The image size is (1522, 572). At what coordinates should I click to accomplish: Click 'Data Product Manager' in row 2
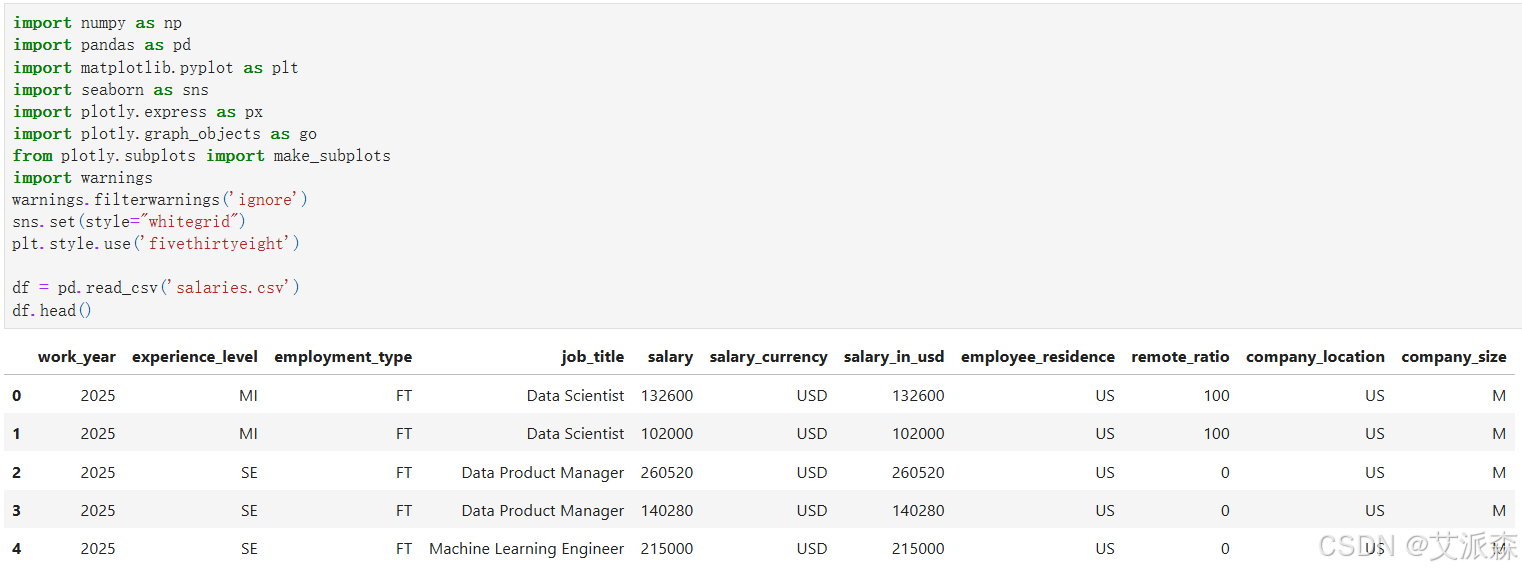(x=543, y=473)
